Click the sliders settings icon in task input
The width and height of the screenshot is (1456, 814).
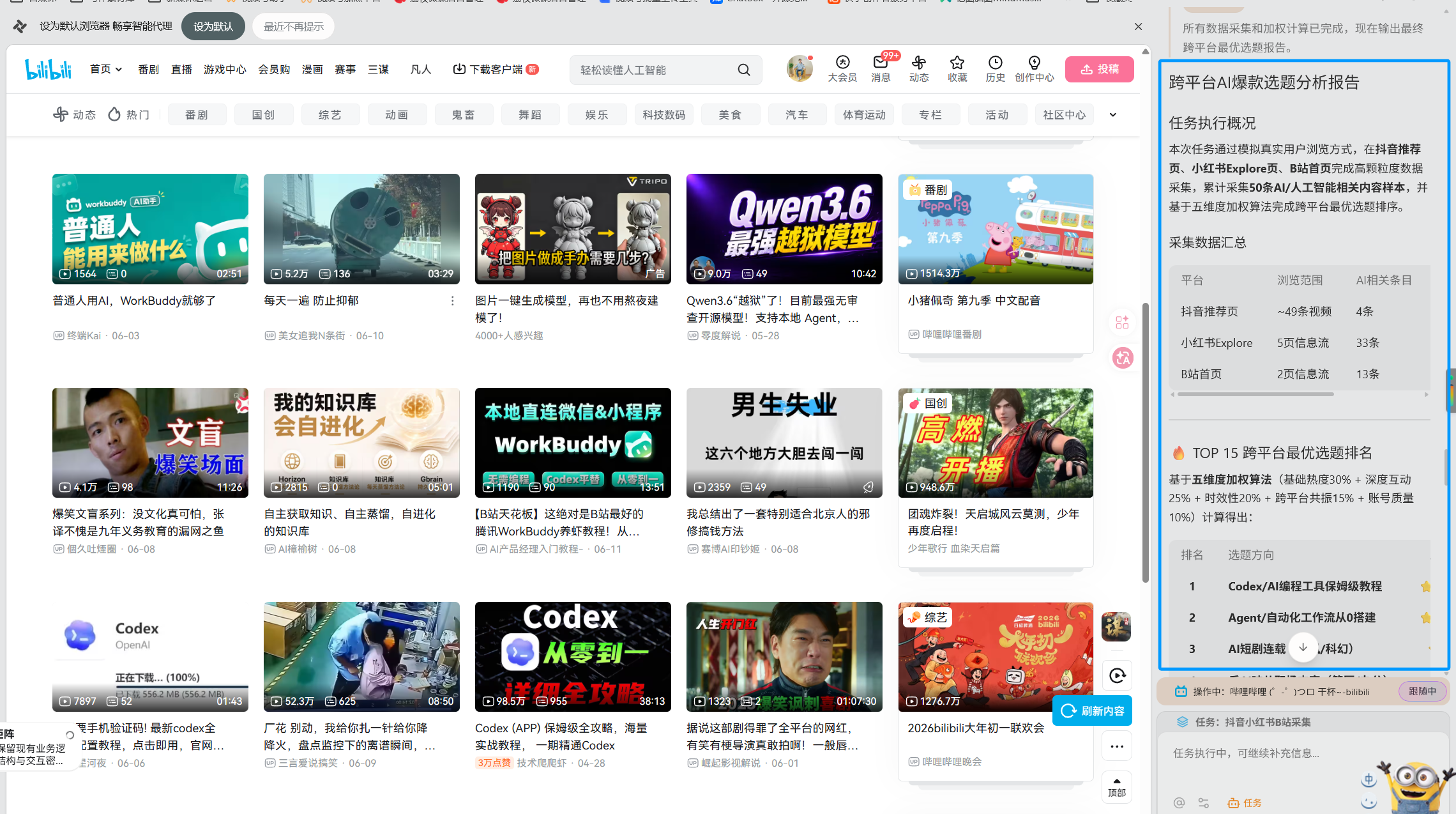coord(1204,802)
